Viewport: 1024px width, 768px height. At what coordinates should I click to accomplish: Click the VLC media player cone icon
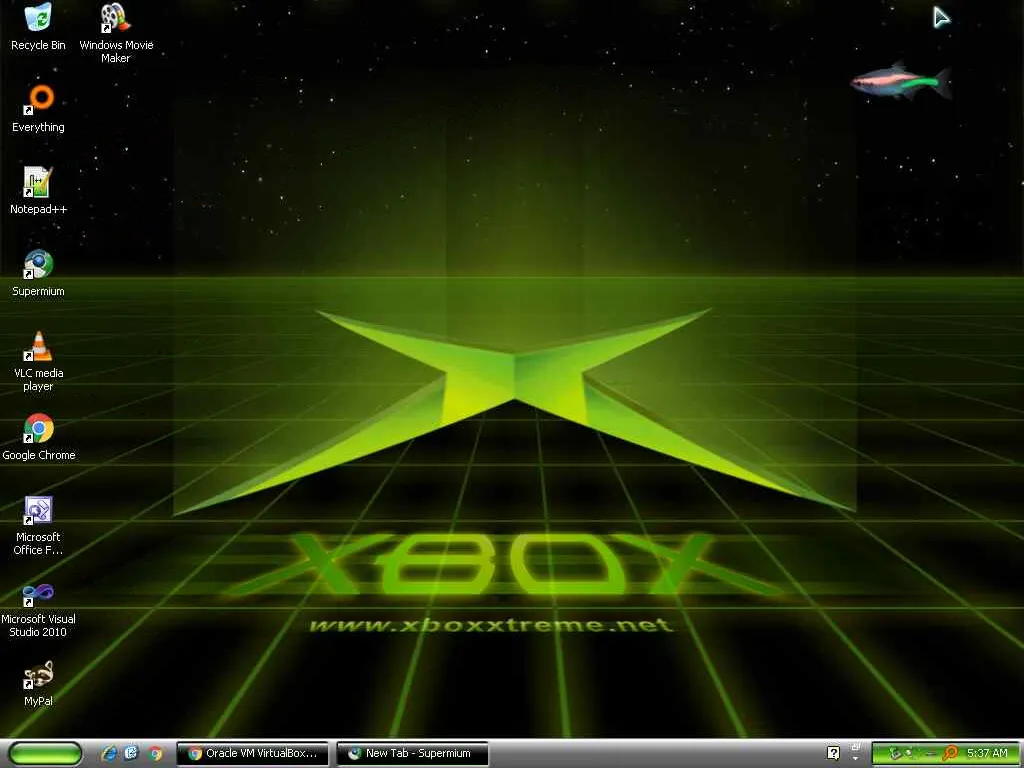38,345
